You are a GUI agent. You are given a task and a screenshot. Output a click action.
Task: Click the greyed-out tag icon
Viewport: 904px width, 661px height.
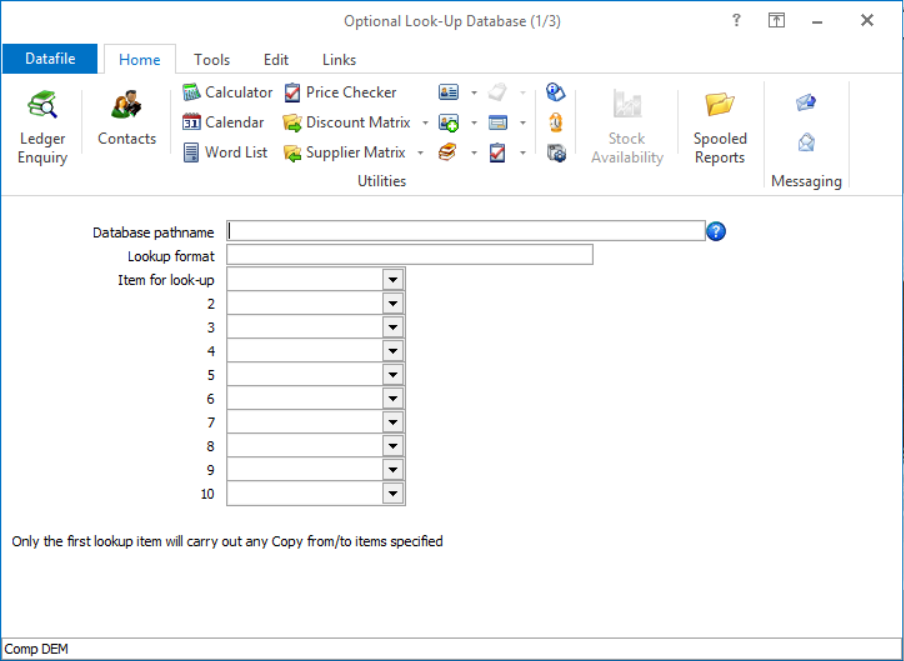click(x=497, y=92)
